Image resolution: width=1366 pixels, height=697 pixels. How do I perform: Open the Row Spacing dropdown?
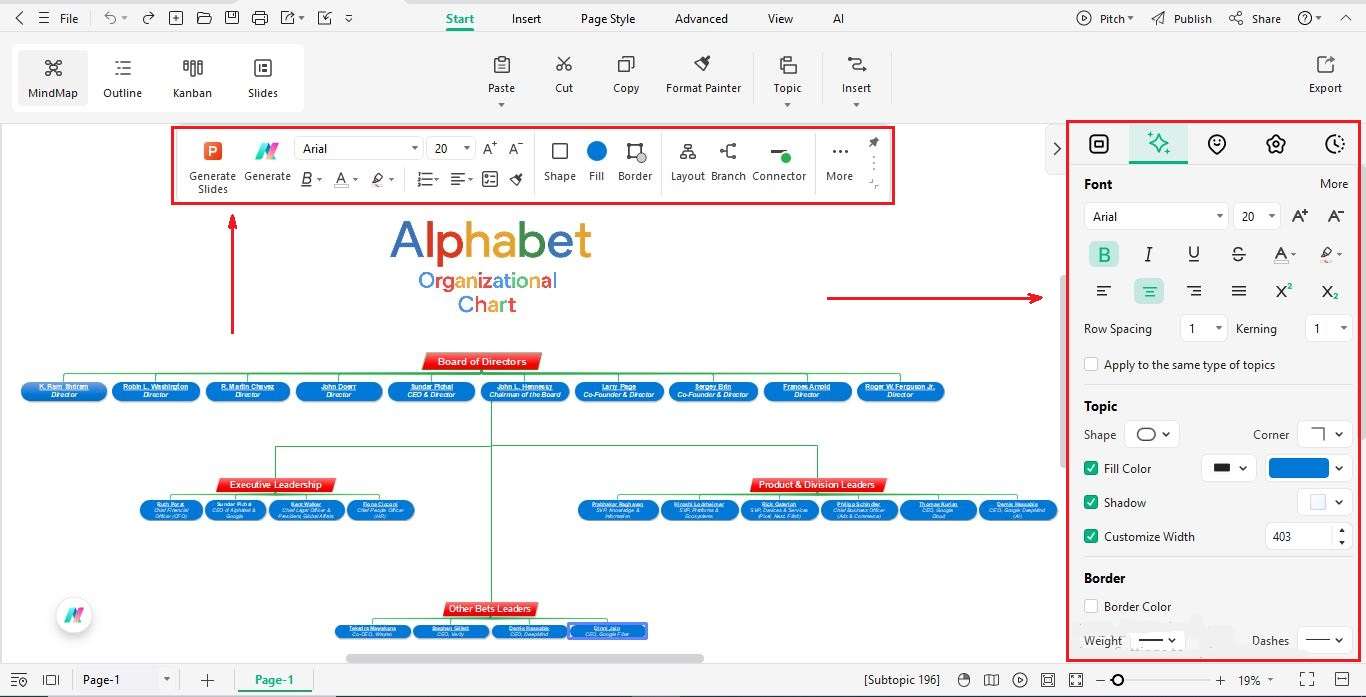1203,328
